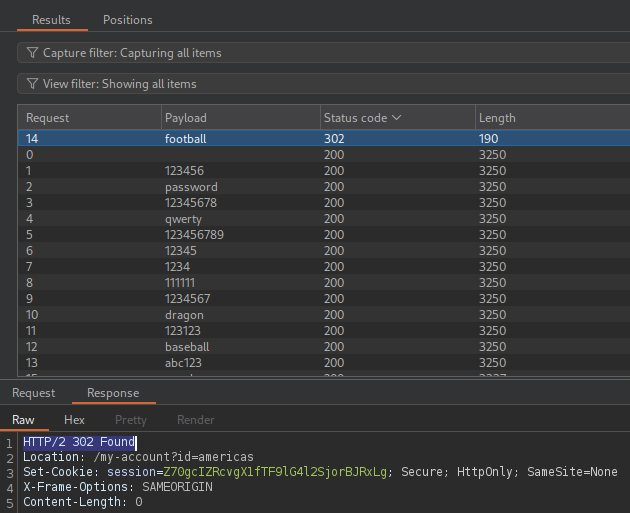The width and height of the screenshot is (630, 513).
Task: Click length value 190 cell
Action: pos(489,139)
